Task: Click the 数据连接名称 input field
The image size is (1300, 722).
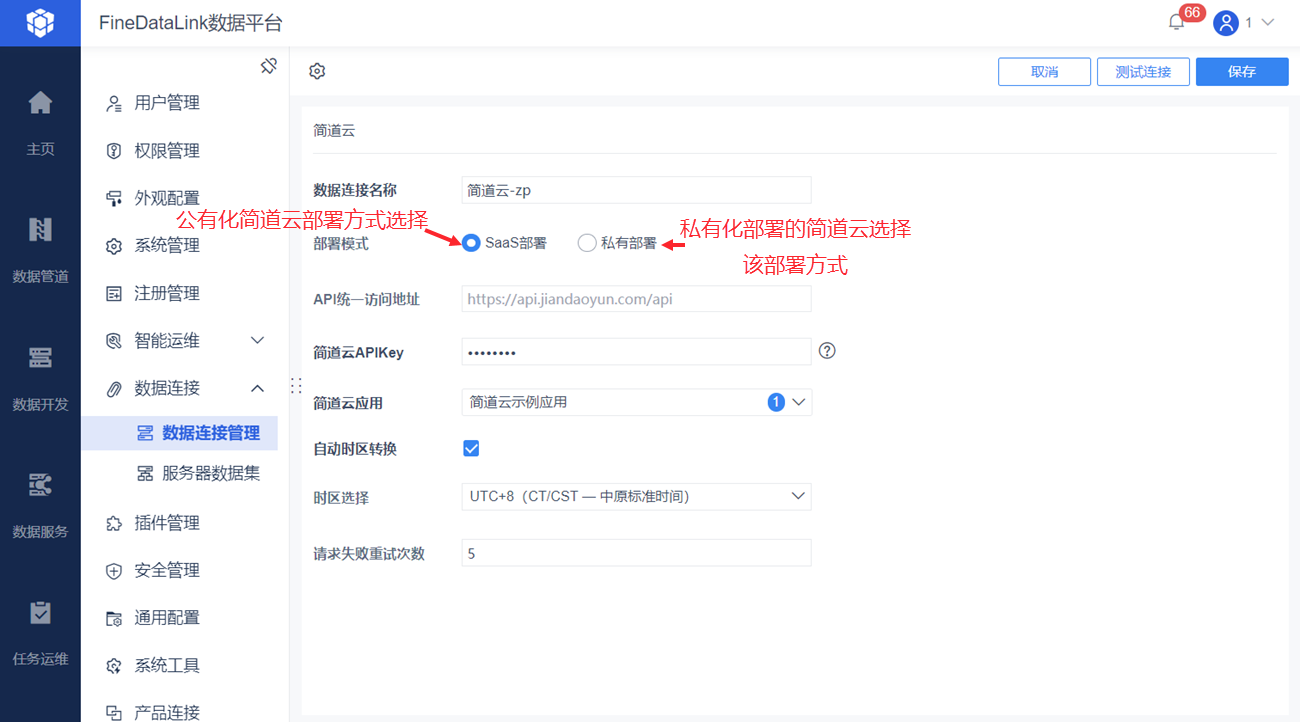Action: [636, 190]
